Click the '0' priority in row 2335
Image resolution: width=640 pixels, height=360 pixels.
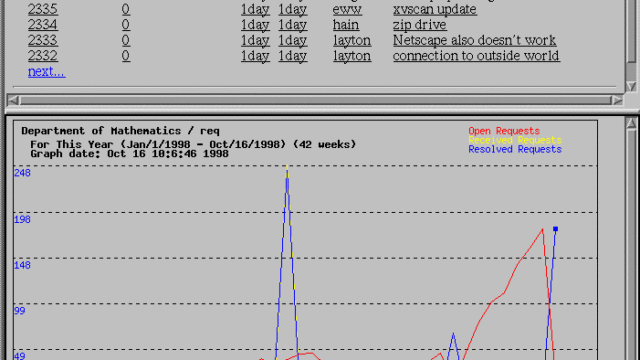tap(126, 9)
